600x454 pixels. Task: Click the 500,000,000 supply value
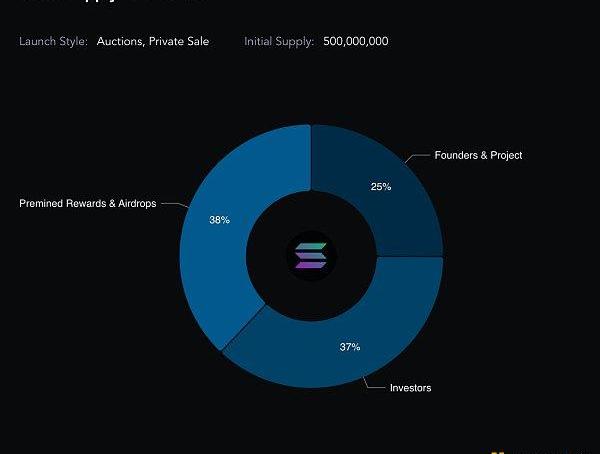pos(356,41)
